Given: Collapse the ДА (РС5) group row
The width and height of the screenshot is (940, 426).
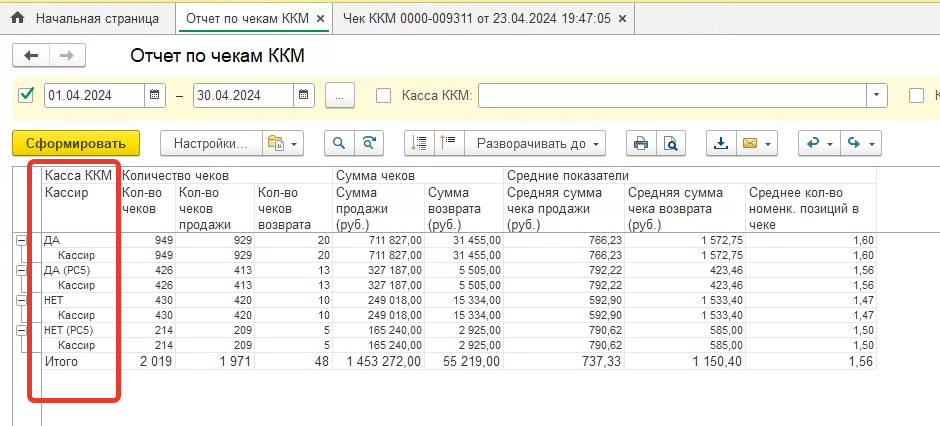Looking at the screenshot, I should click(21, 270).
